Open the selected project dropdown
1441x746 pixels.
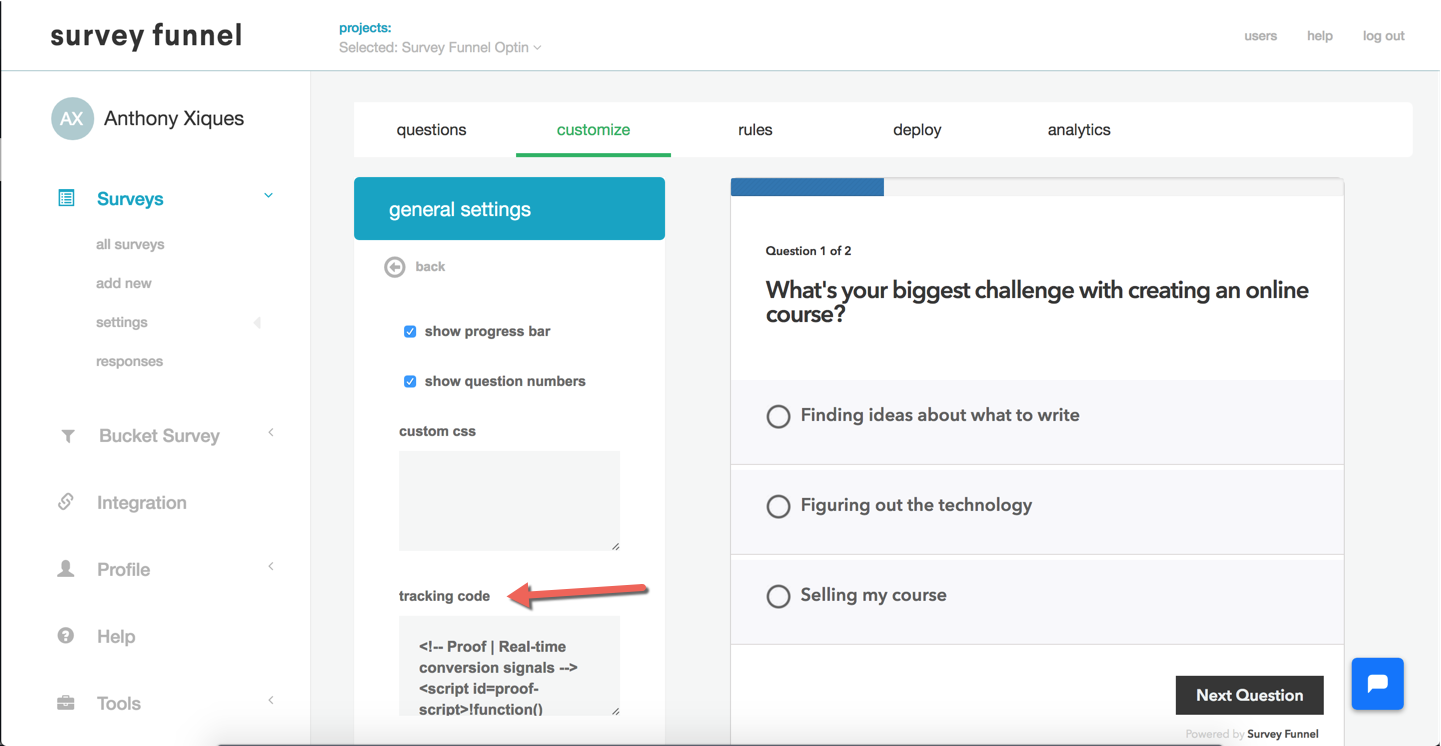click(440, 47)
